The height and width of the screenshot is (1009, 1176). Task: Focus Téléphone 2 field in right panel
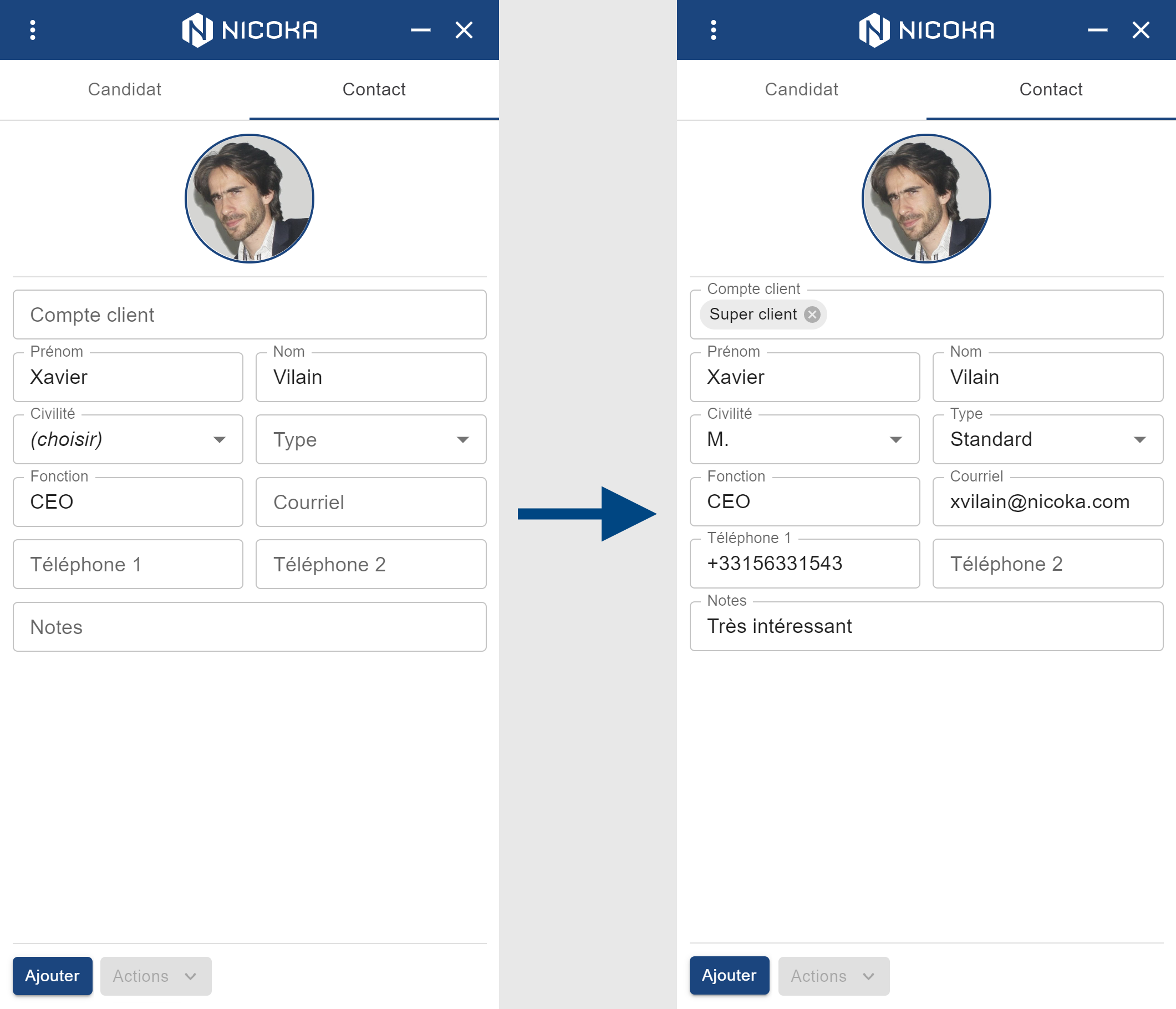pos(1048,564)
